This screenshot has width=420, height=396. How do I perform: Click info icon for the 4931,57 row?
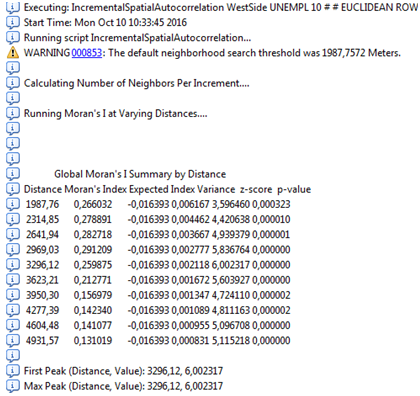(x=13, y=340)
